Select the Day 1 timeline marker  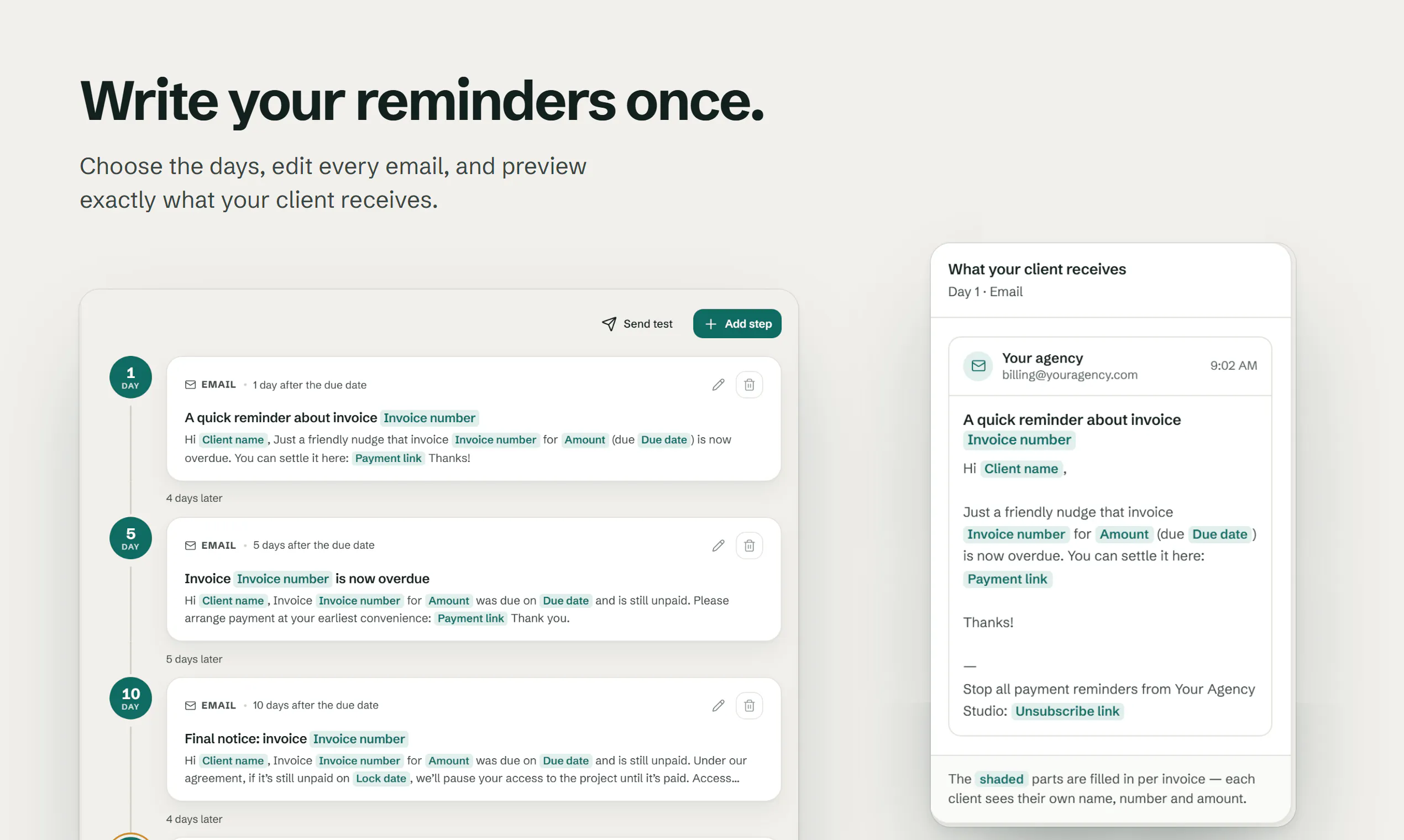click(x=131, y=377)
